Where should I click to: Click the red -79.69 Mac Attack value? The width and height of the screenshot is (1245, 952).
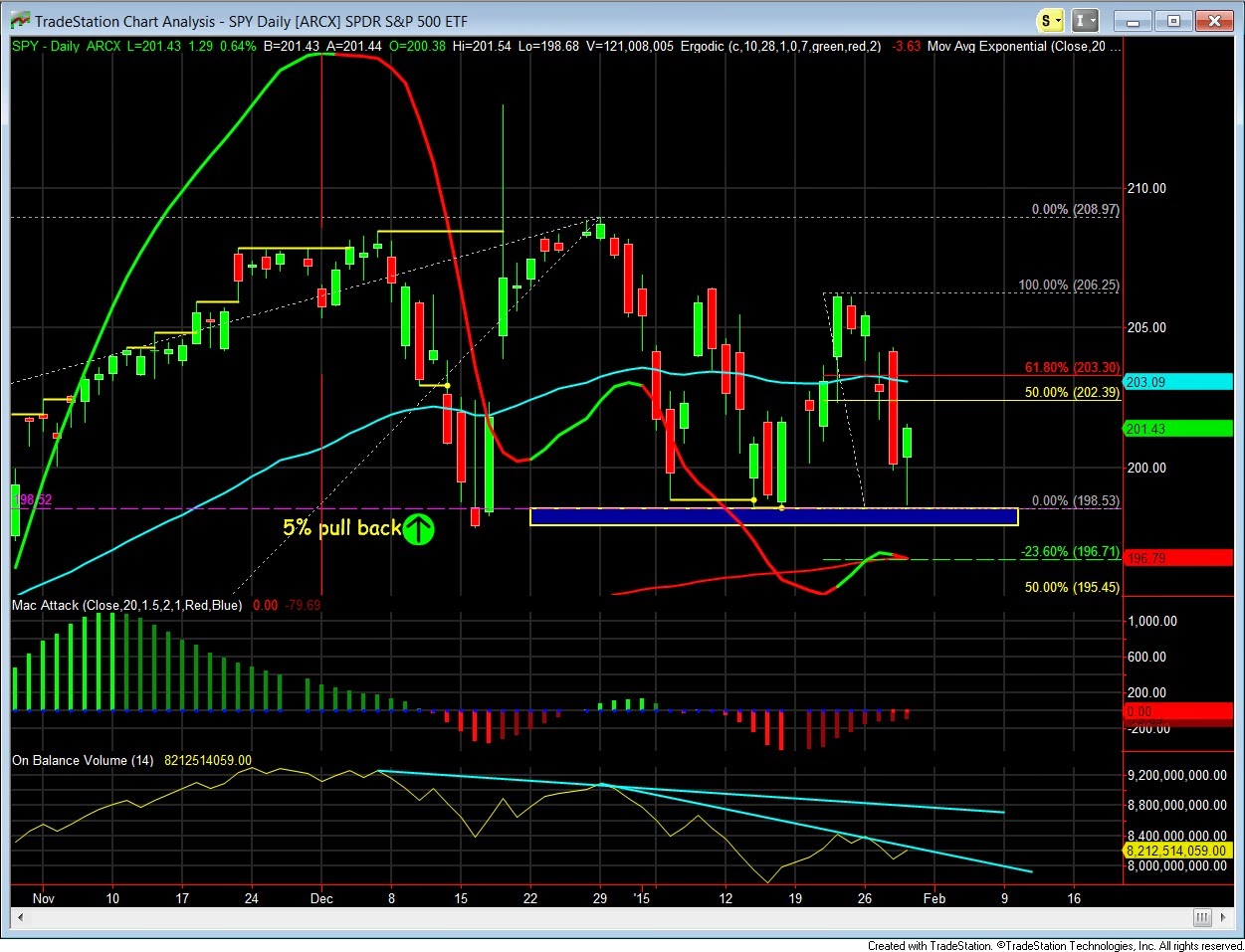(x=303, y=605)
